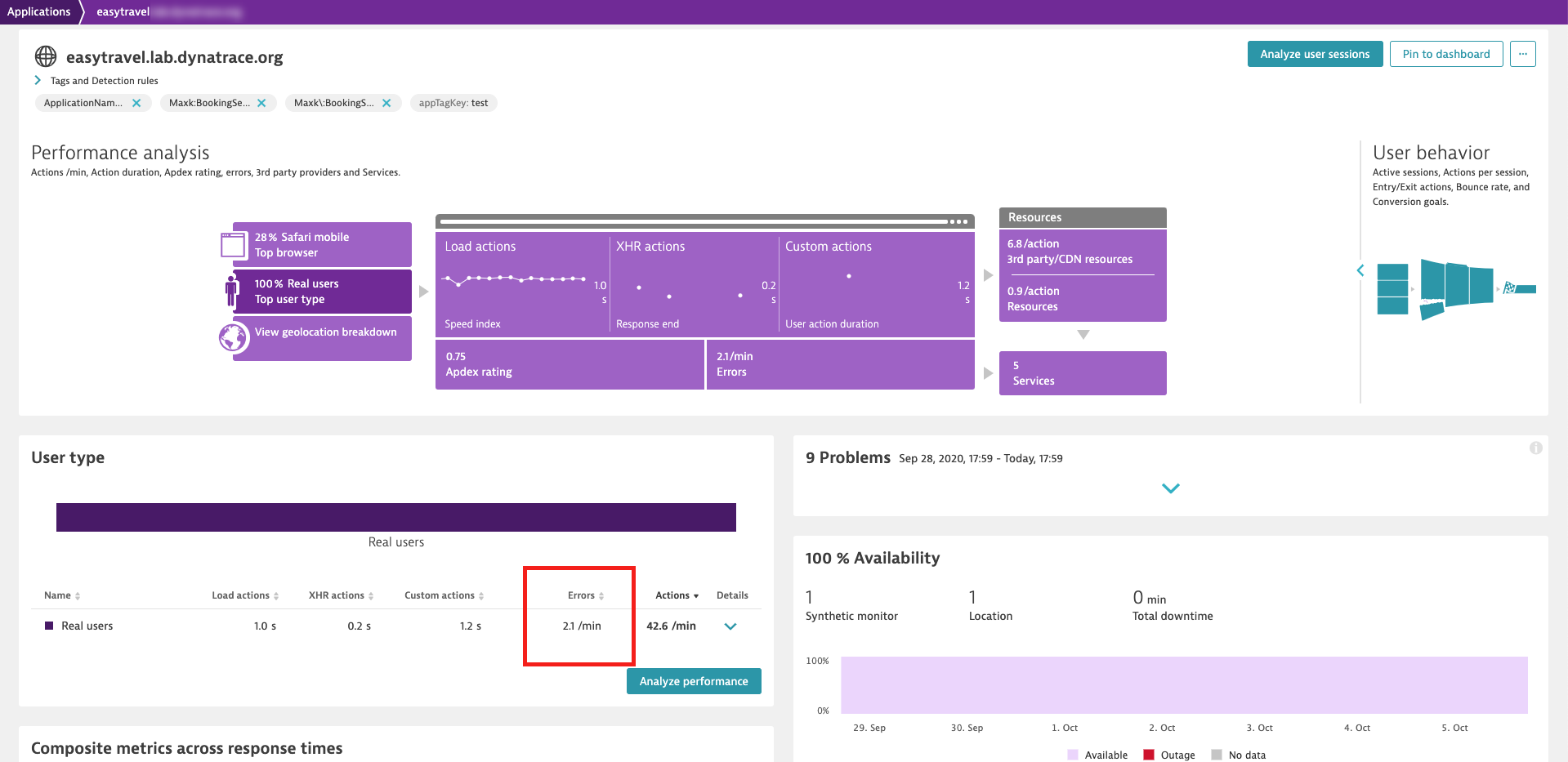
Task: Click the Resources header tile
Action: click(x=1083, y=217)
